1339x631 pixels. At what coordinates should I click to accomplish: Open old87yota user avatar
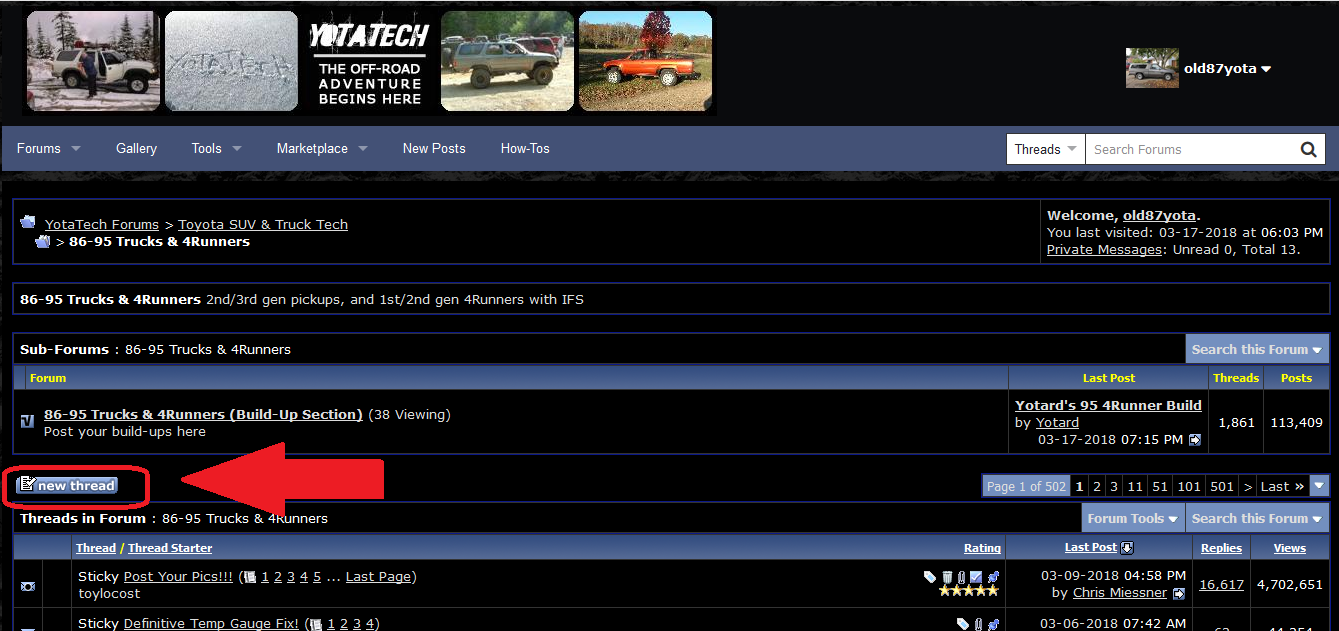click(x=1152, y=68)
